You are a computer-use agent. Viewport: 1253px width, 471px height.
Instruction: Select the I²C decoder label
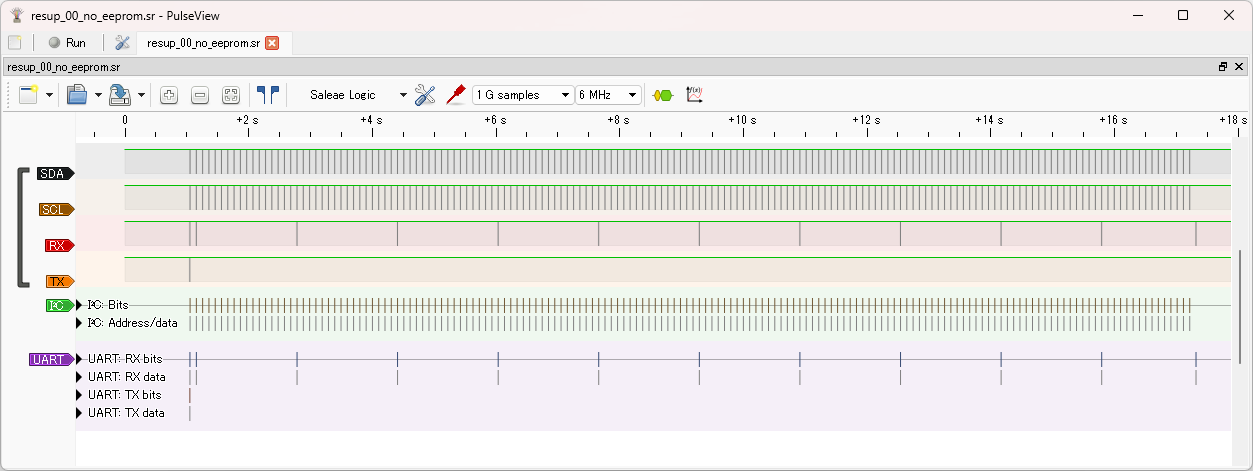coord(59,305)
